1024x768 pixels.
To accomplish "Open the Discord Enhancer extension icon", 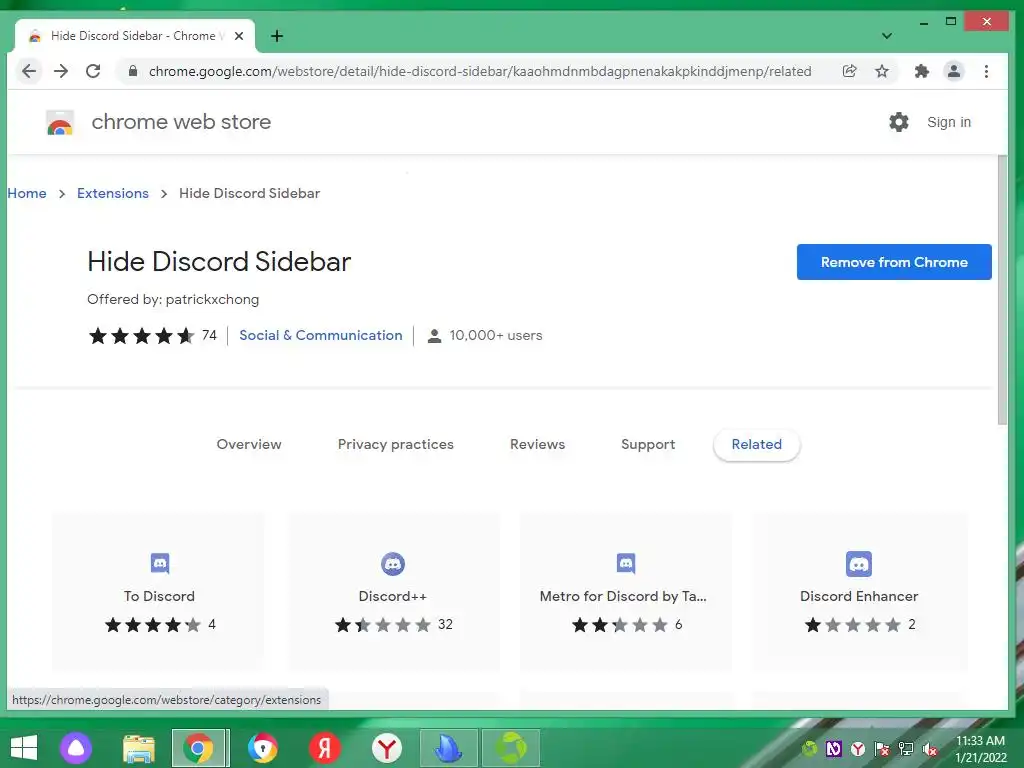I will pos(859,564).
